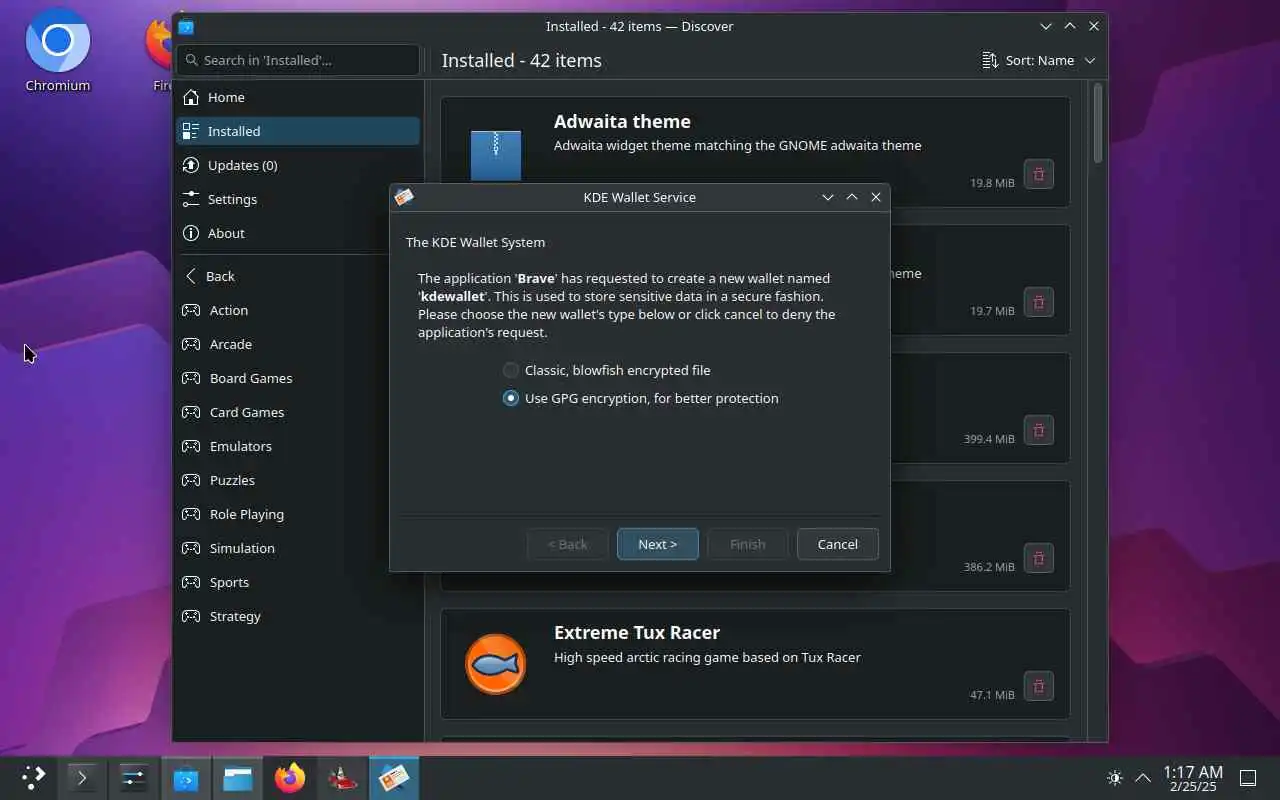The height and width of the screenshot is (800, 1280).
Task: Select Classic, blowfish encrypted file option
Action: 607,370
